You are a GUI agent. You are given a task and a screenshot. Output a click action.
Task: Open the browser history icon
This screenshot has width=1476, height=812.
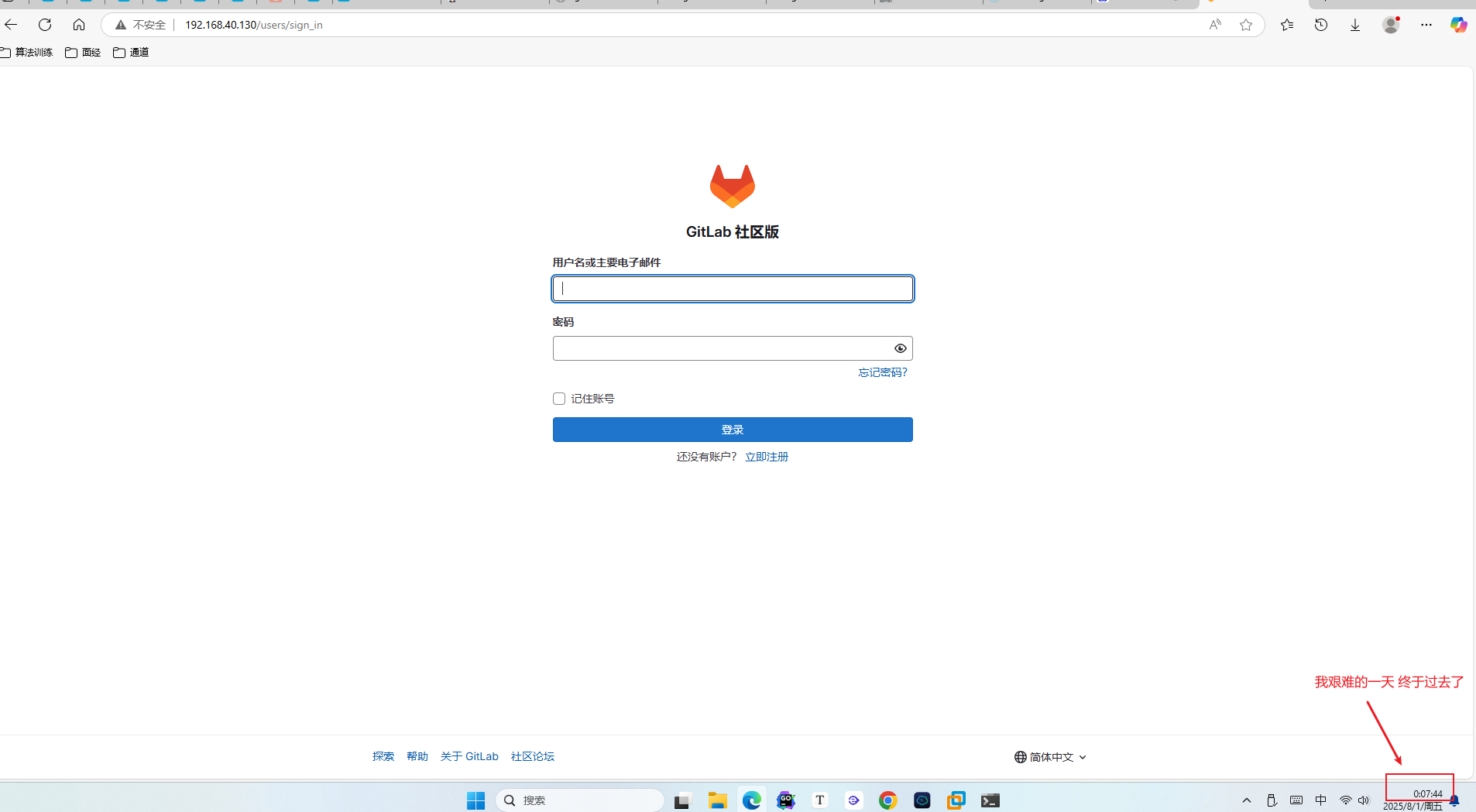1321,25
